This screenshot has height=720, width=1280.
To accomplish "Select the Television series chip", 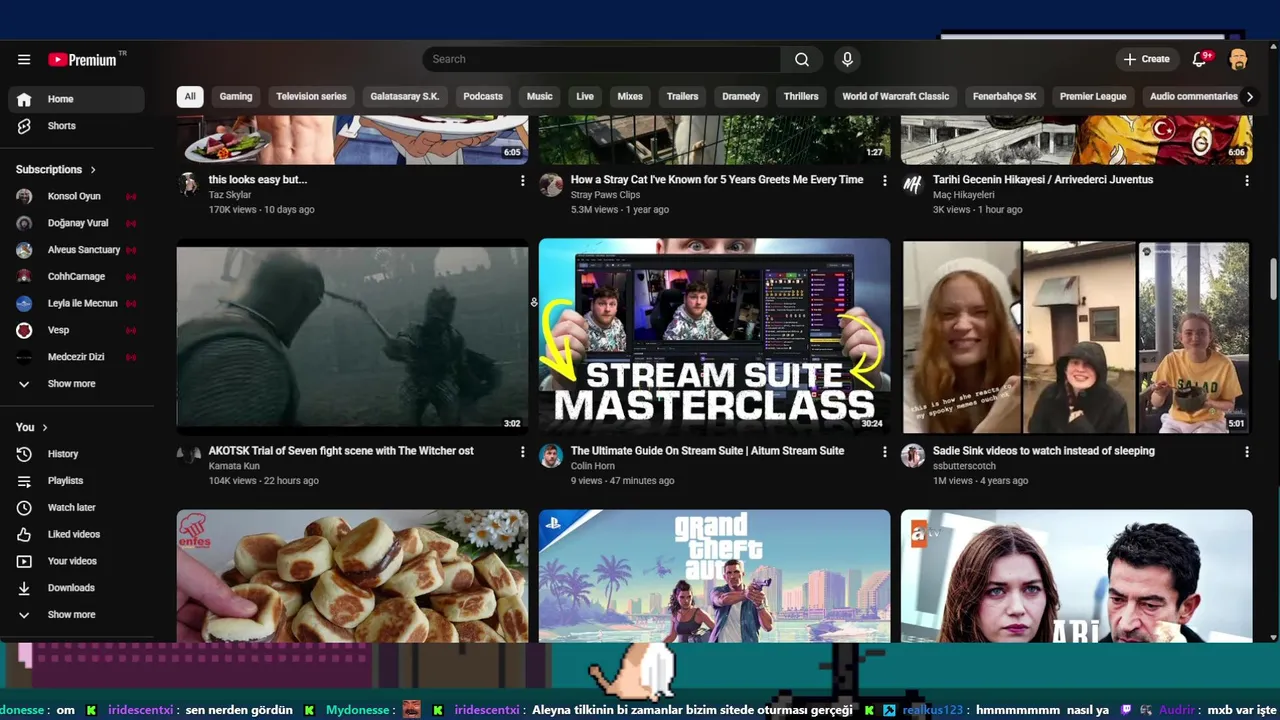I will 311,97.
